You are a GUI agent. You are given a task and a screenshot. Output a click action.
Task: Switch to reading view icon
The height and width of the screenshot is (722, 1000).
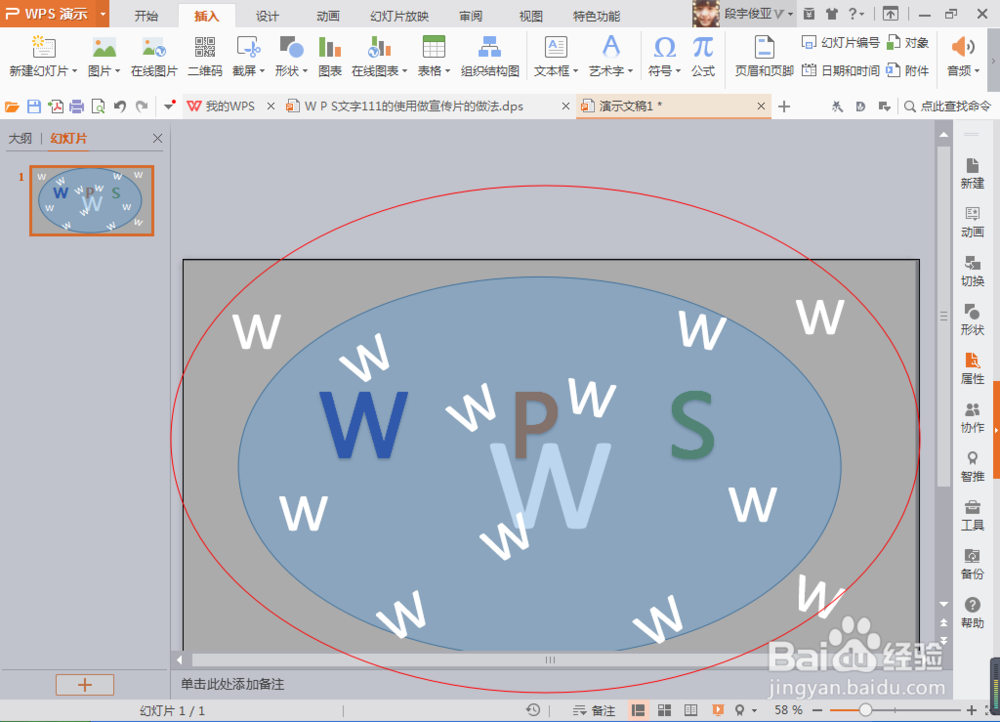pyautogui.click(x=691, y=710)
